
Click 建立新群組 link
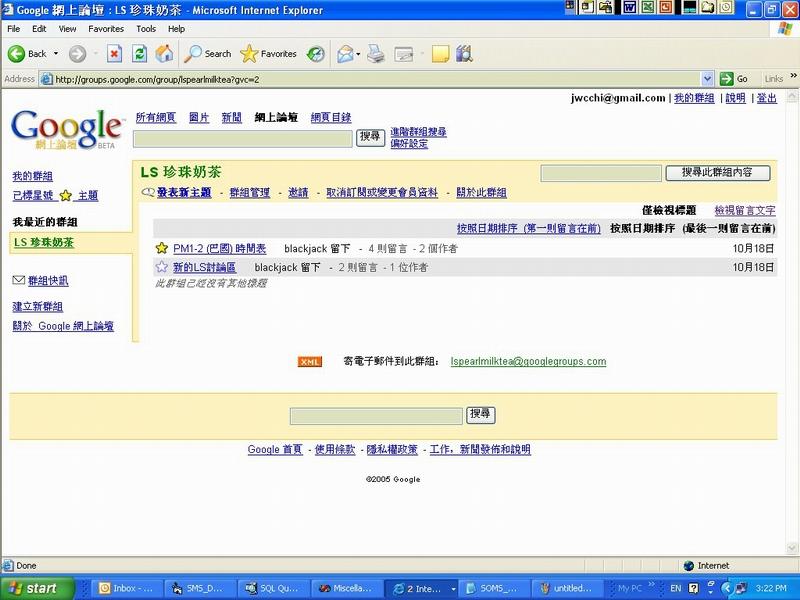coord(38,306)
